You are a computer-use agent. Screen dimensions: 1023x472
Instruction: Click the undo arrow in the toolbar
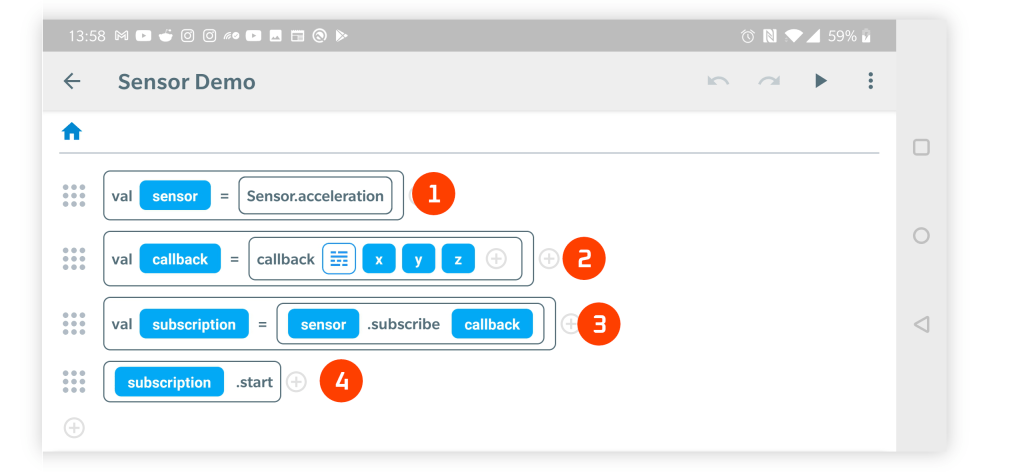718,81
